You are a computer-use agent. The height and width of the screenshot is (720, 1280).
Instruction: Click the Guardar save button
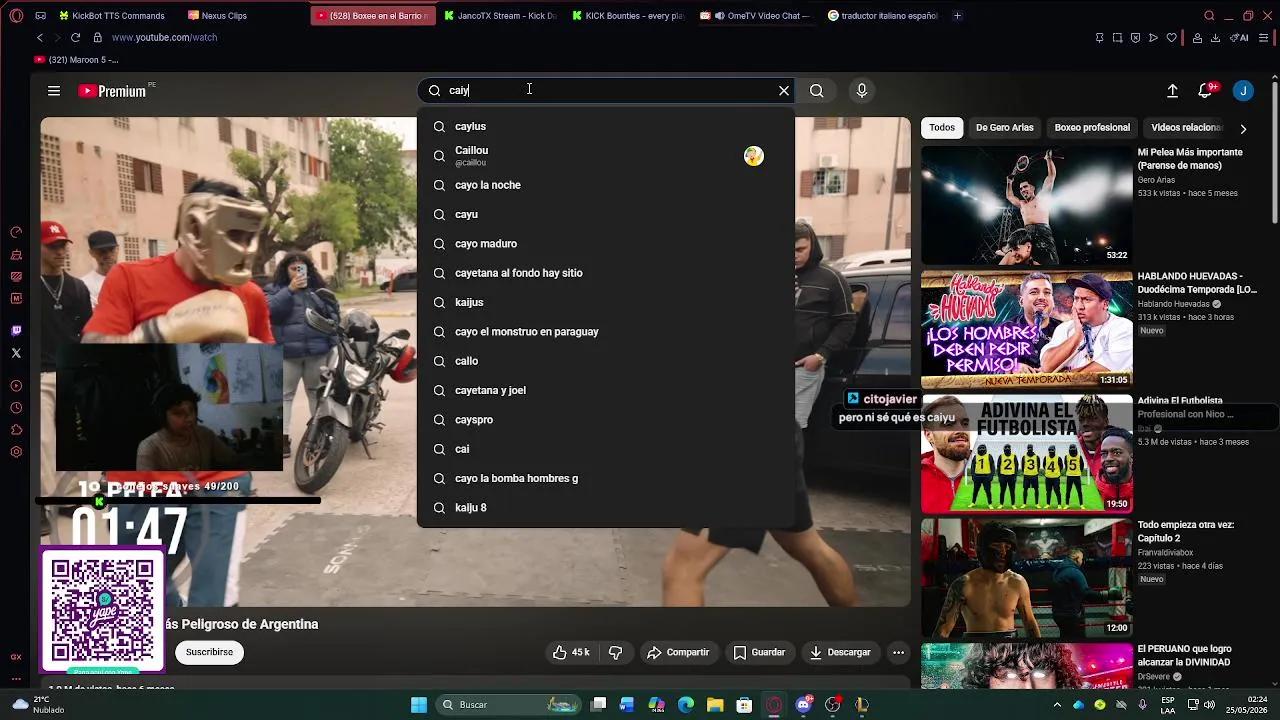(759, 652)
